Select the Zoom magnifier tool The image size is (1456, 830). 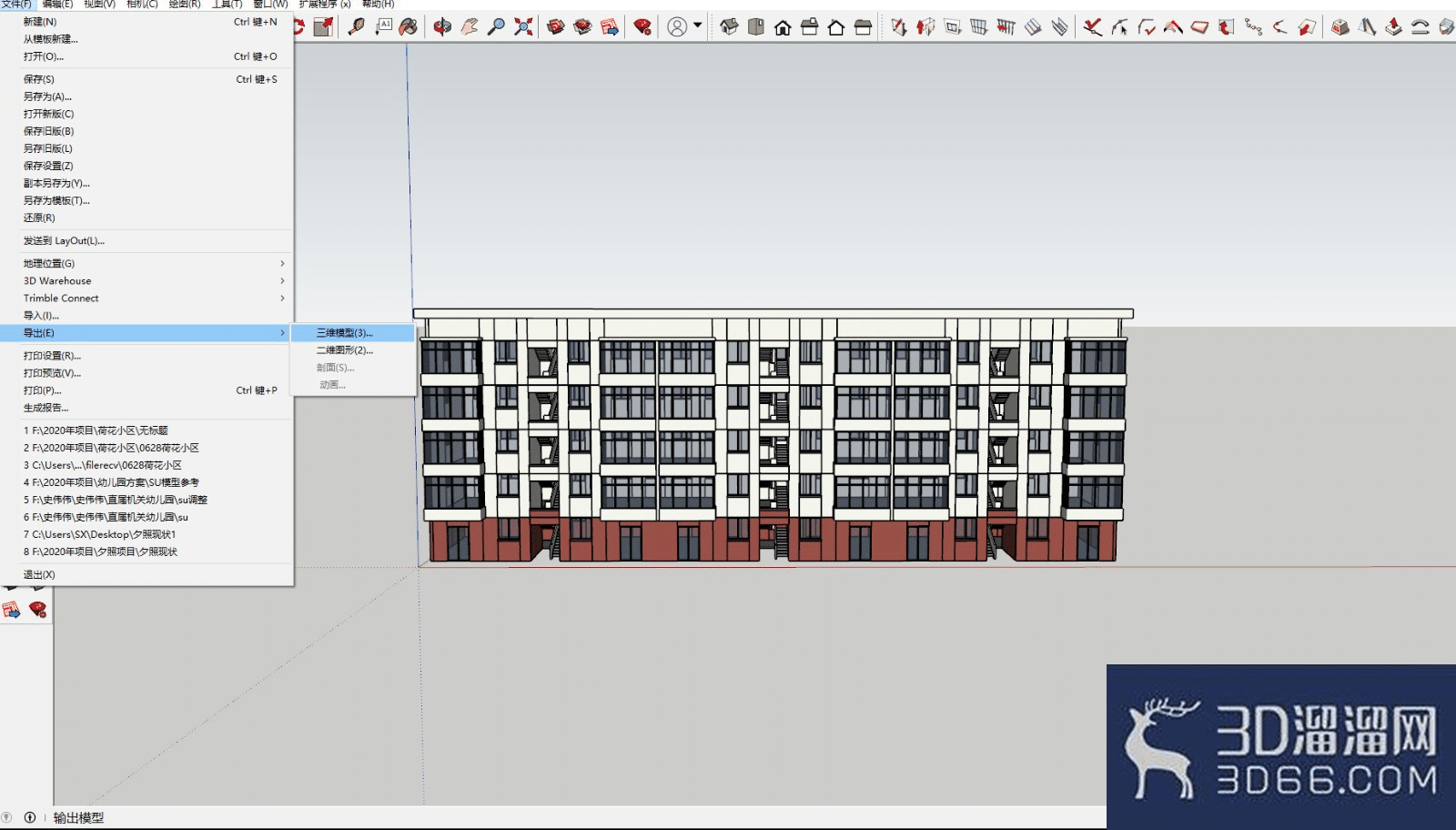click(x=496, y=27)
